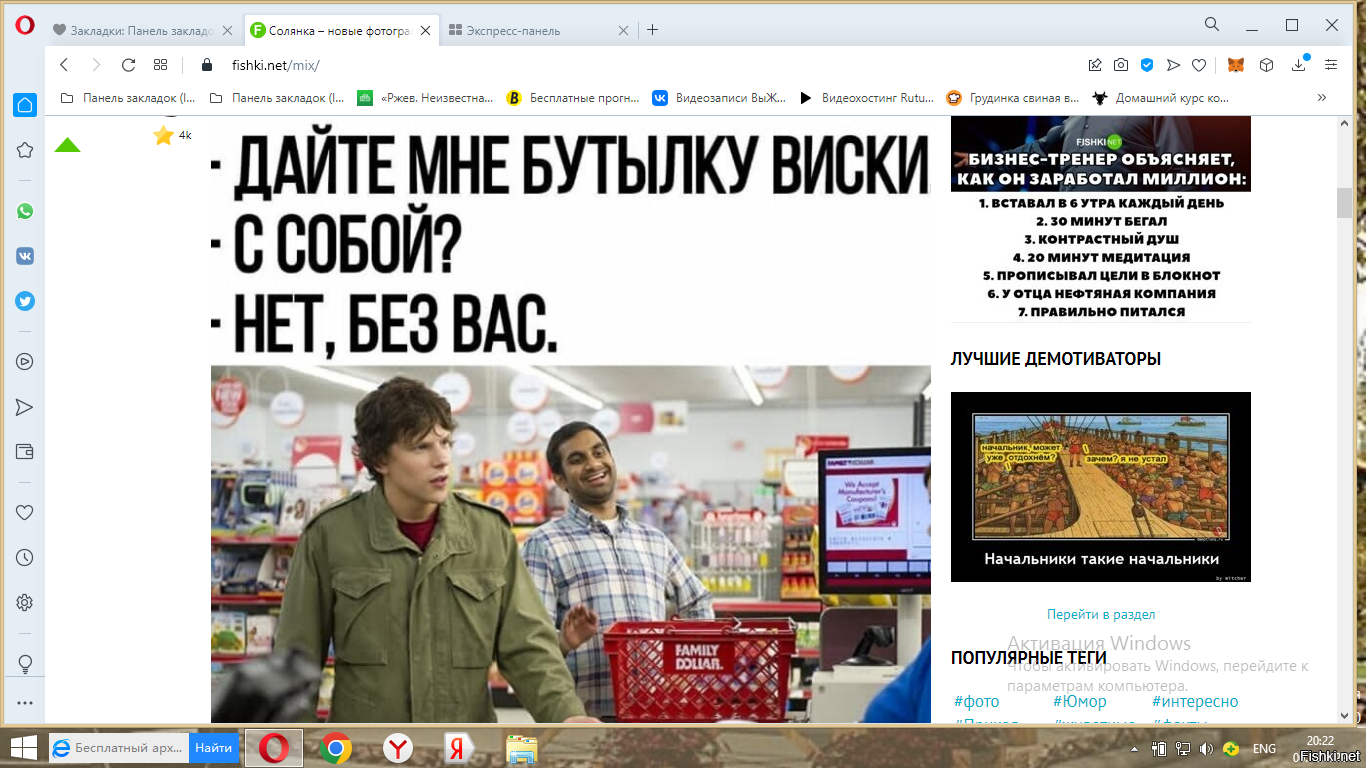Open the Начальники такие начальники demotivator thumbnail
Viewport: 1366px width, 768px height.
(x=1100, y=487)
